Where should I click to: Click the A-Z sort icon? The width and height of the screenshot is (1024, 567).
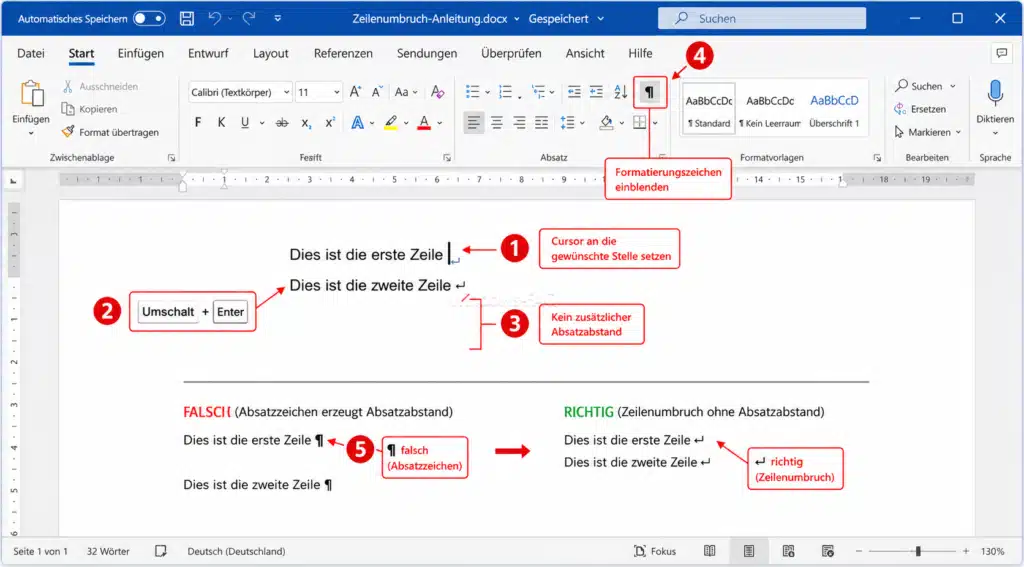click(620, 92)
